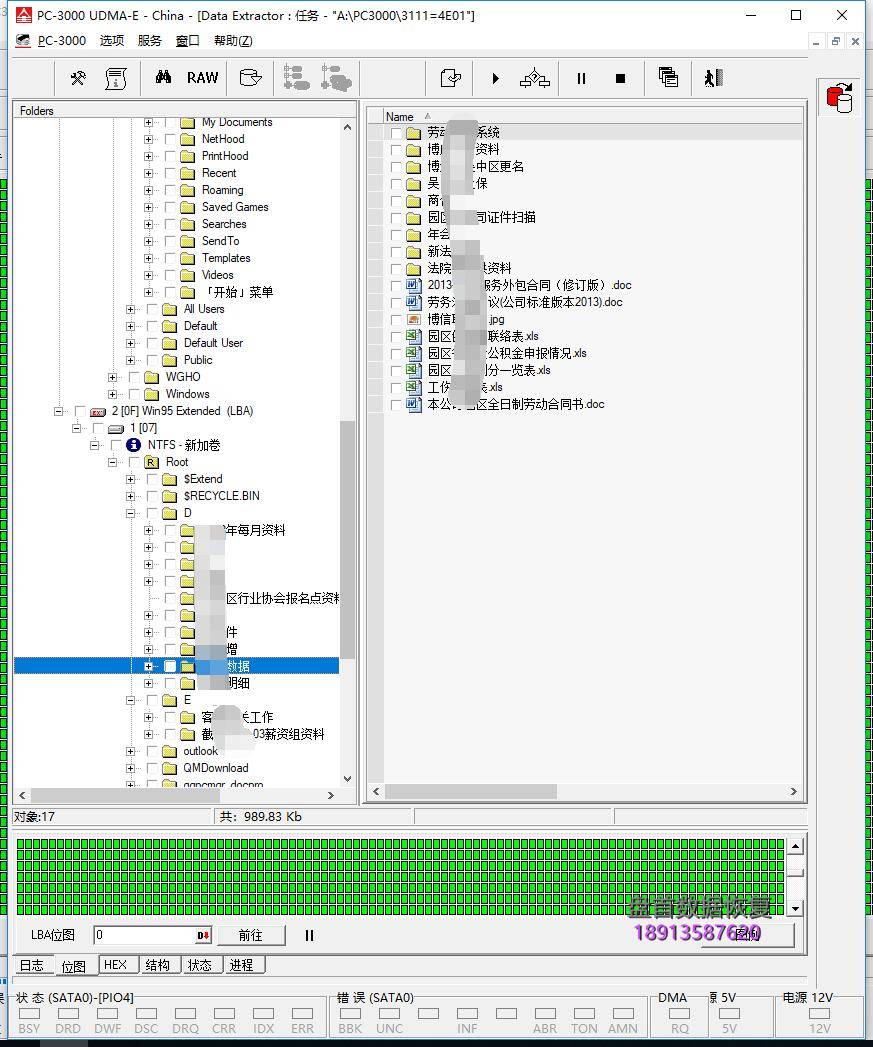Switch to the 日志 tab
This screenshot has height=1047, width=873.
[x=31, y=965]
